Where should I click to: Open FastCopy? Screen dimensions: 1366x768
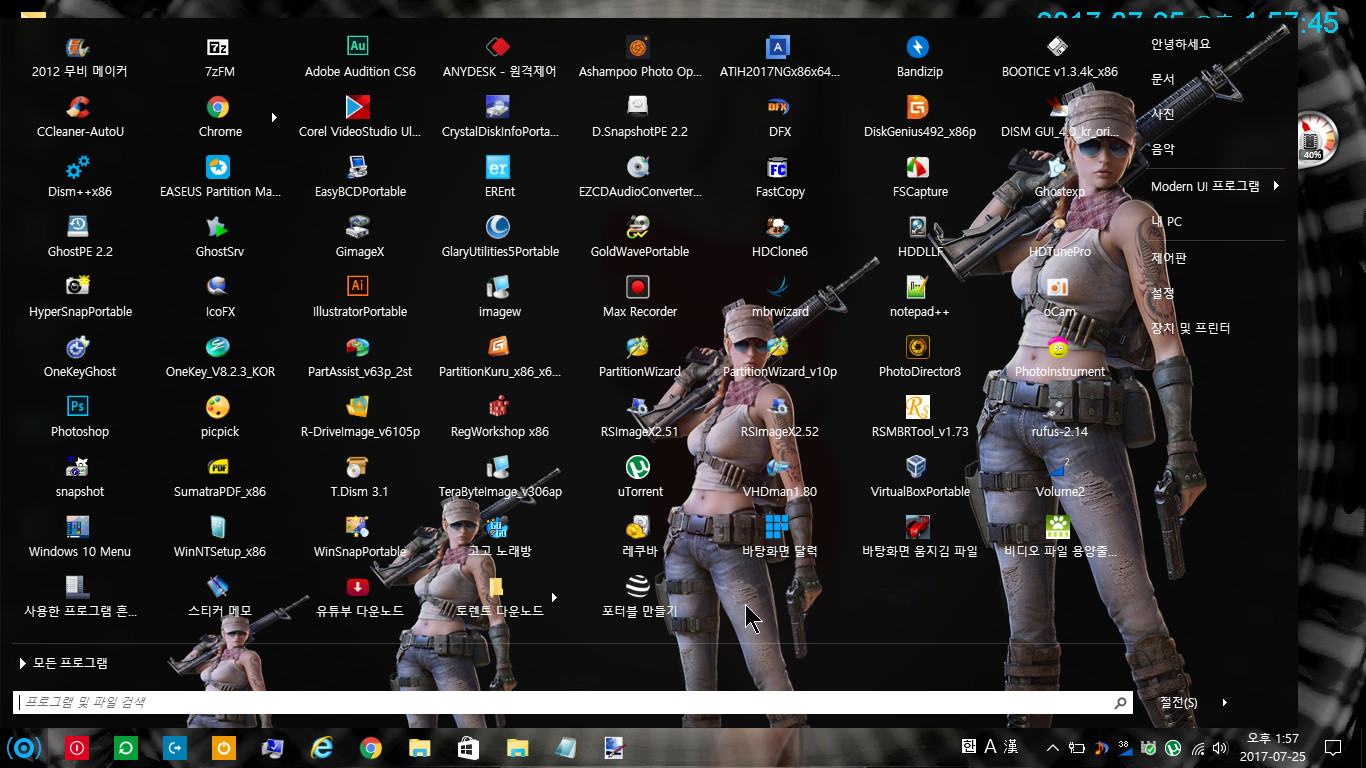780,178
